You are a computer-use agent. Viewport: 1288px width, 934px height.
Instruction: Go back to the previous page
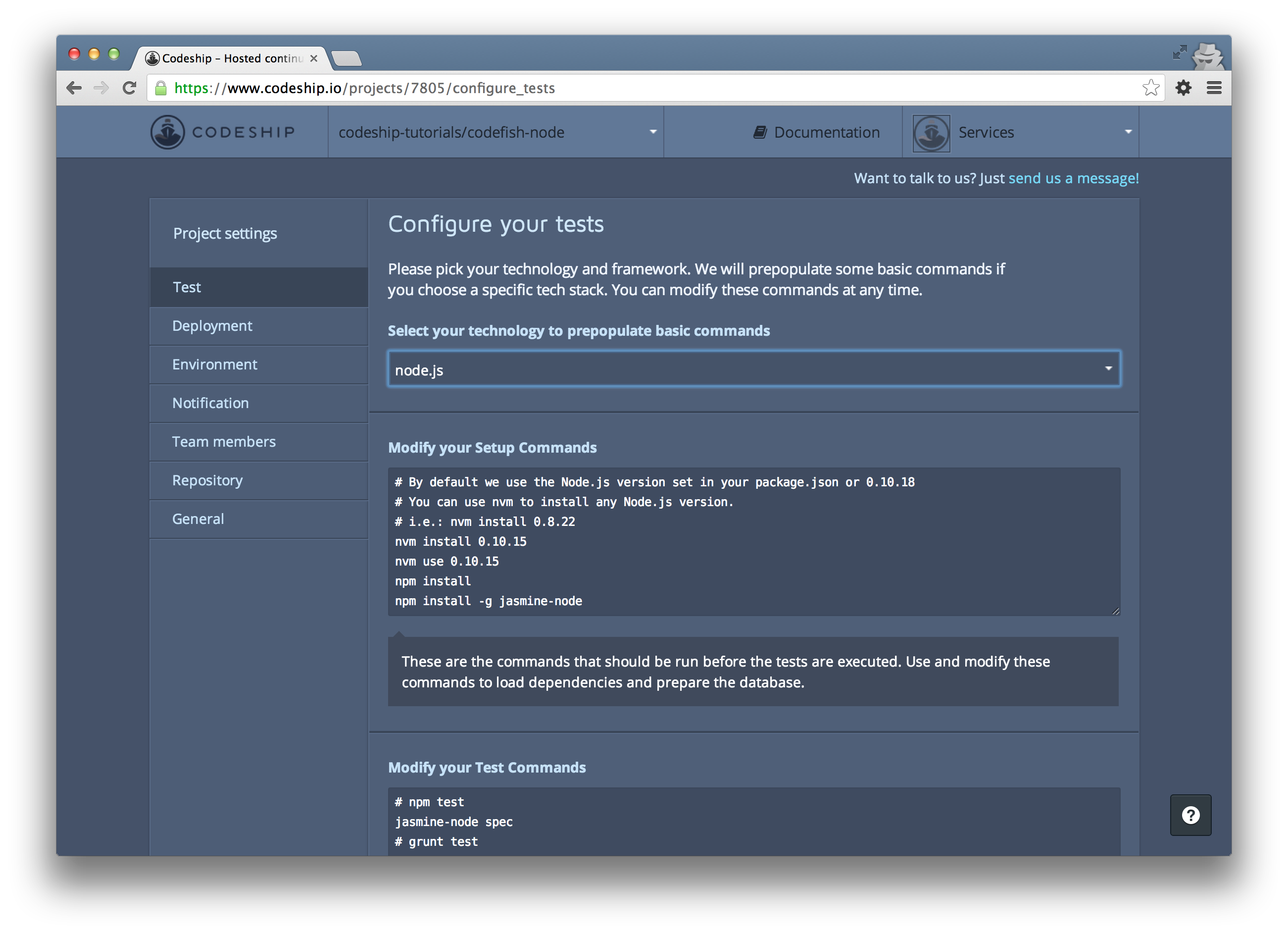pyautogui.click(x=74, y=88)
